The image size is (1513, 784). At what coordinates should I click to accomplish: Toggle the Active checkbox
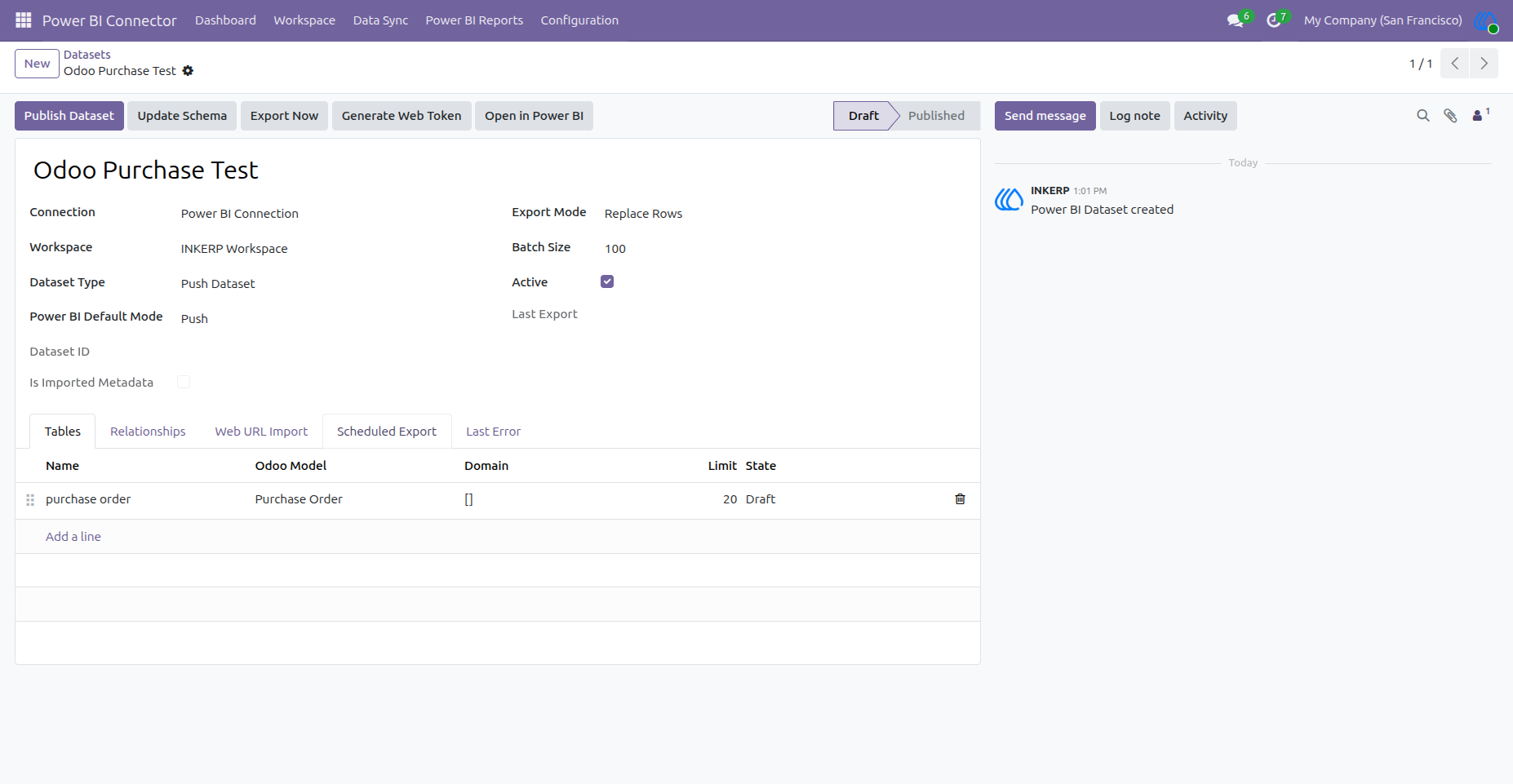coord(607,281)
